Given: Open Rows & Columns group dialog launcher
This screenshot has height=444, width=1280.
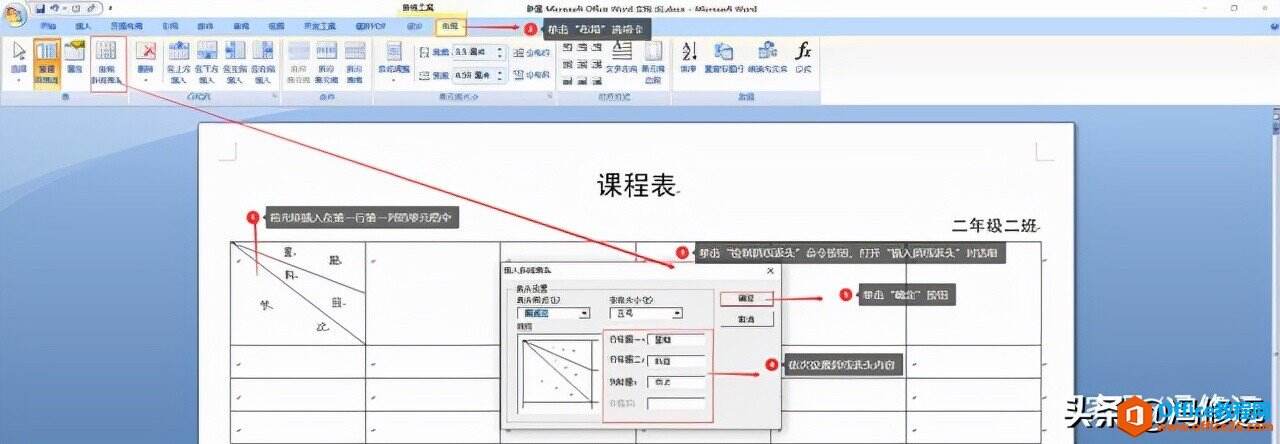Looking at the screenshot, I should (x=274, y=96).
